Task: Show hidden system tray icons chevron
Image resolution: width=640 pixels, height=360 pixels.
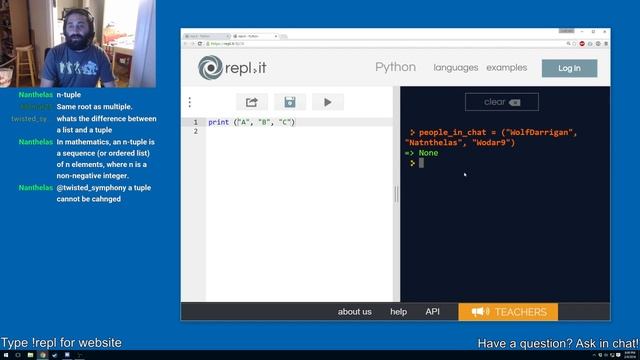Action: coord(594,356)
